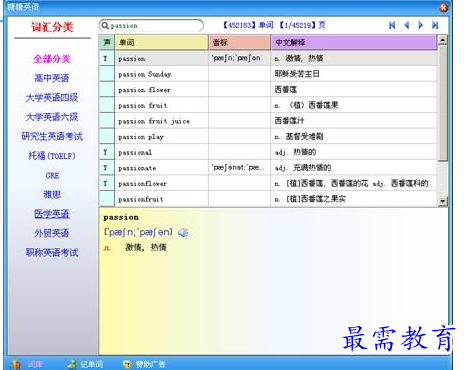
Task: Select 托福 (TOELF) category
Action: tap(52, 156)
